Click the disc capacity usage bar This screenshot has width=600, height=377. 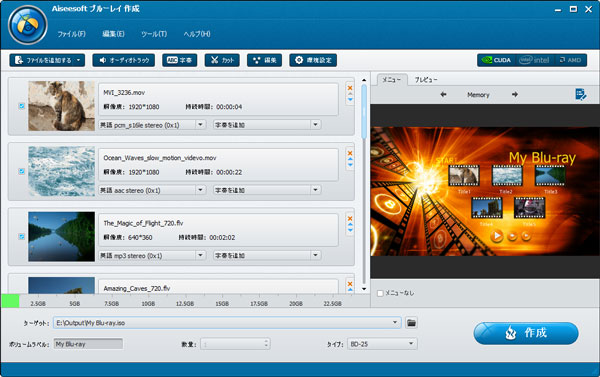pos(185,301)
